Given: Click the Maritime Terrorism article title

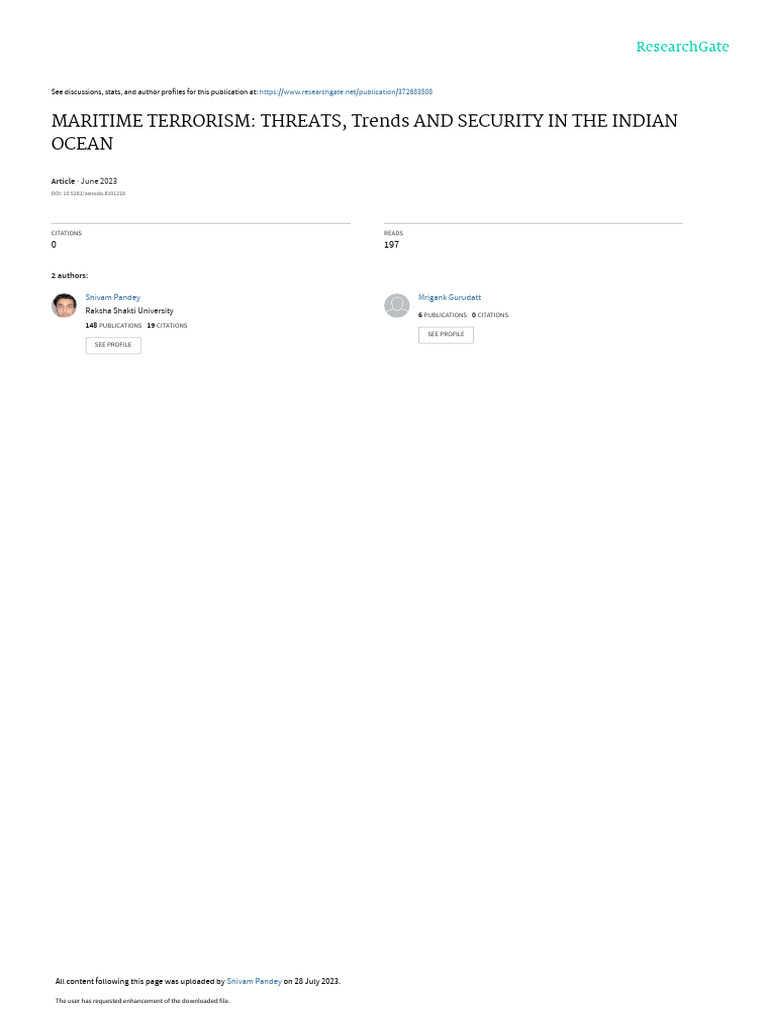Looking at the screenshot, I should [364, 132].
